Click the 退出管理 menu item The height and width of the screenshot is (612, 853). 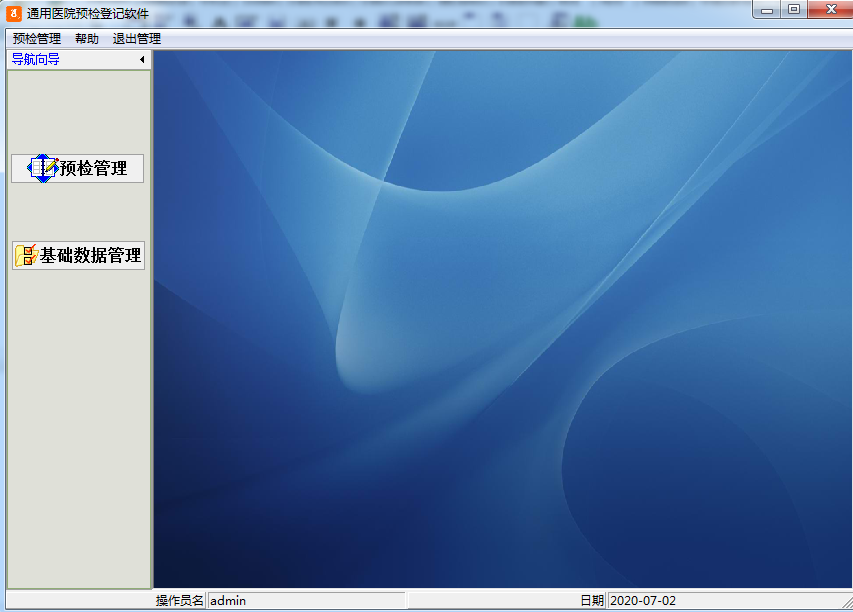(137, 39)
